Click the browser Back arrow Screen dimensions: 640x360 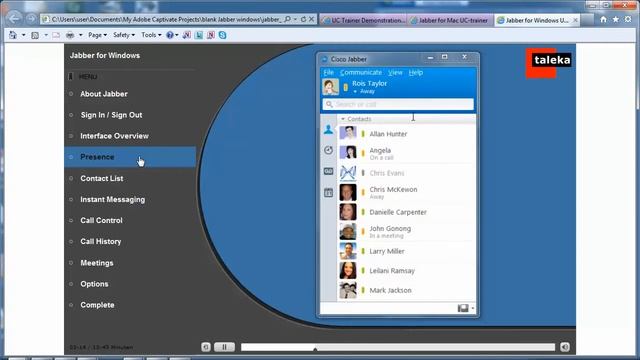(x=14, y=19)
